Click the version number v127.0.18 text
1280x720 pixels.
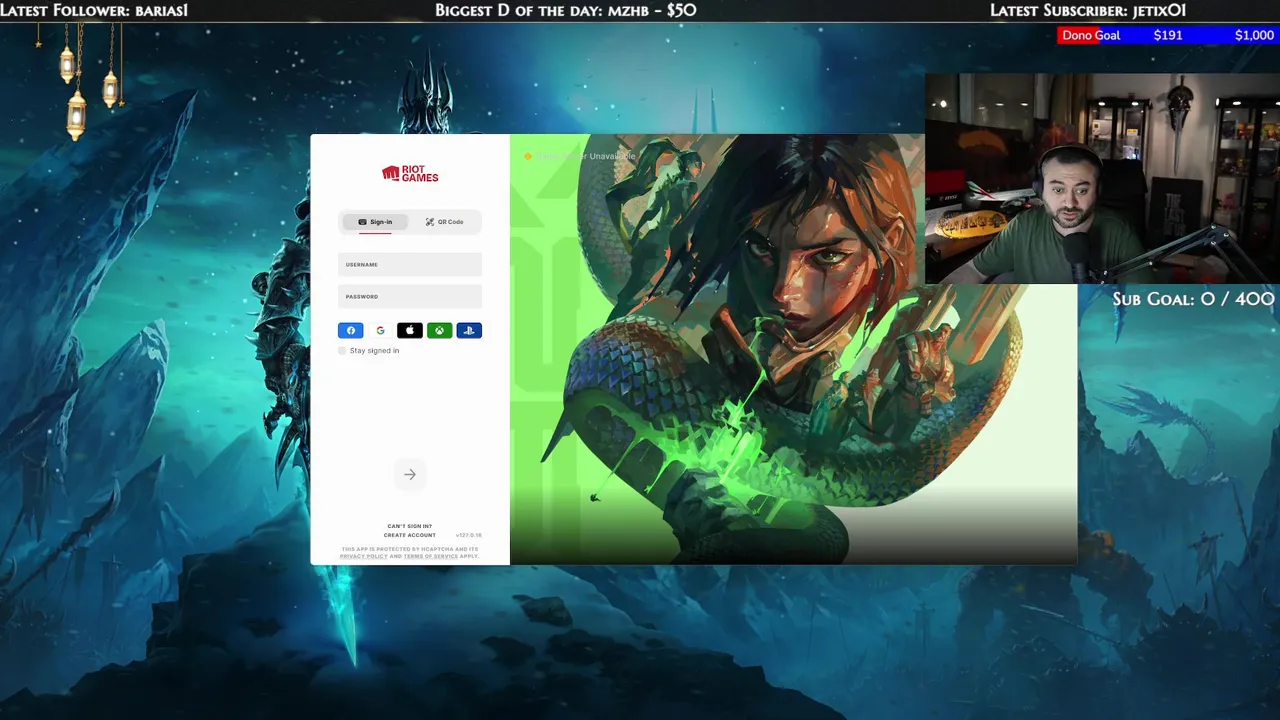click(x=469, y=535)
